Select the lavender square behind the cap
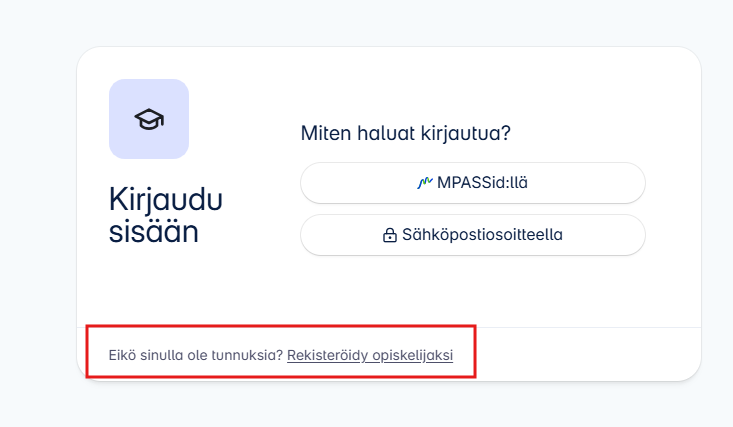Image resolution: width=733 pixels, height=427 pixels. (x=124, y=95)
